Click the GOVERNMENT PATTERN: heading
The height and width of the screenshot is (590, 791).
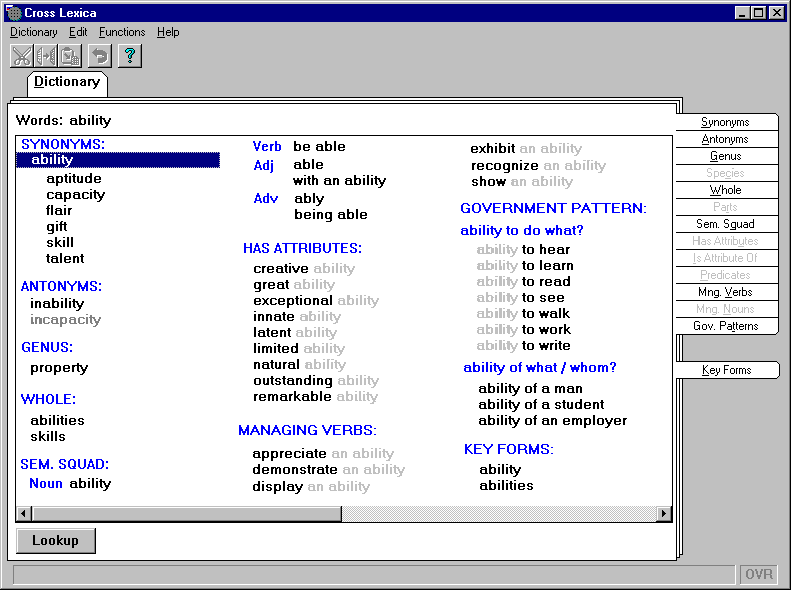click(x=553, y=208)
